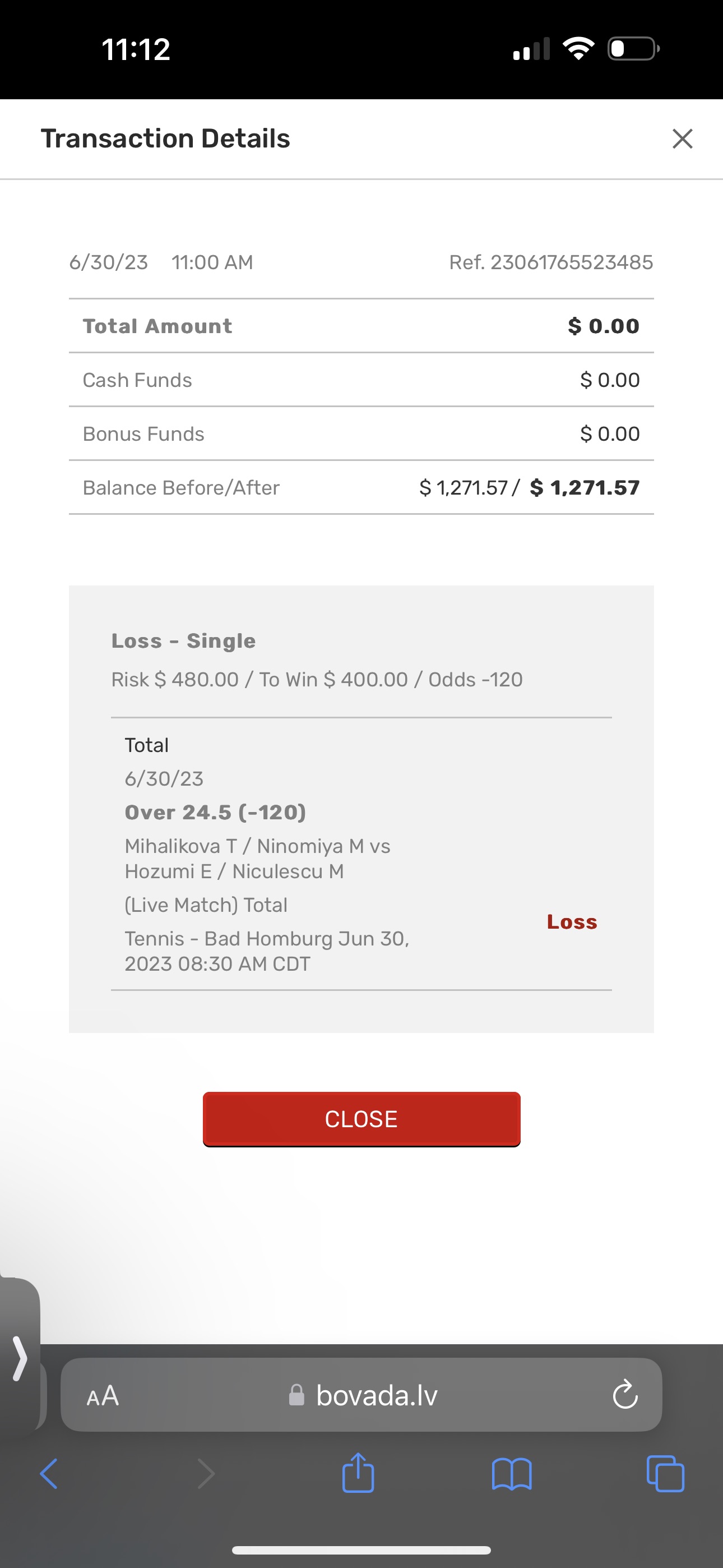This screenshot has height=1568, width=723.
Task: Tap the Safari forward arrow
Action: click(x=206, y=1474)
